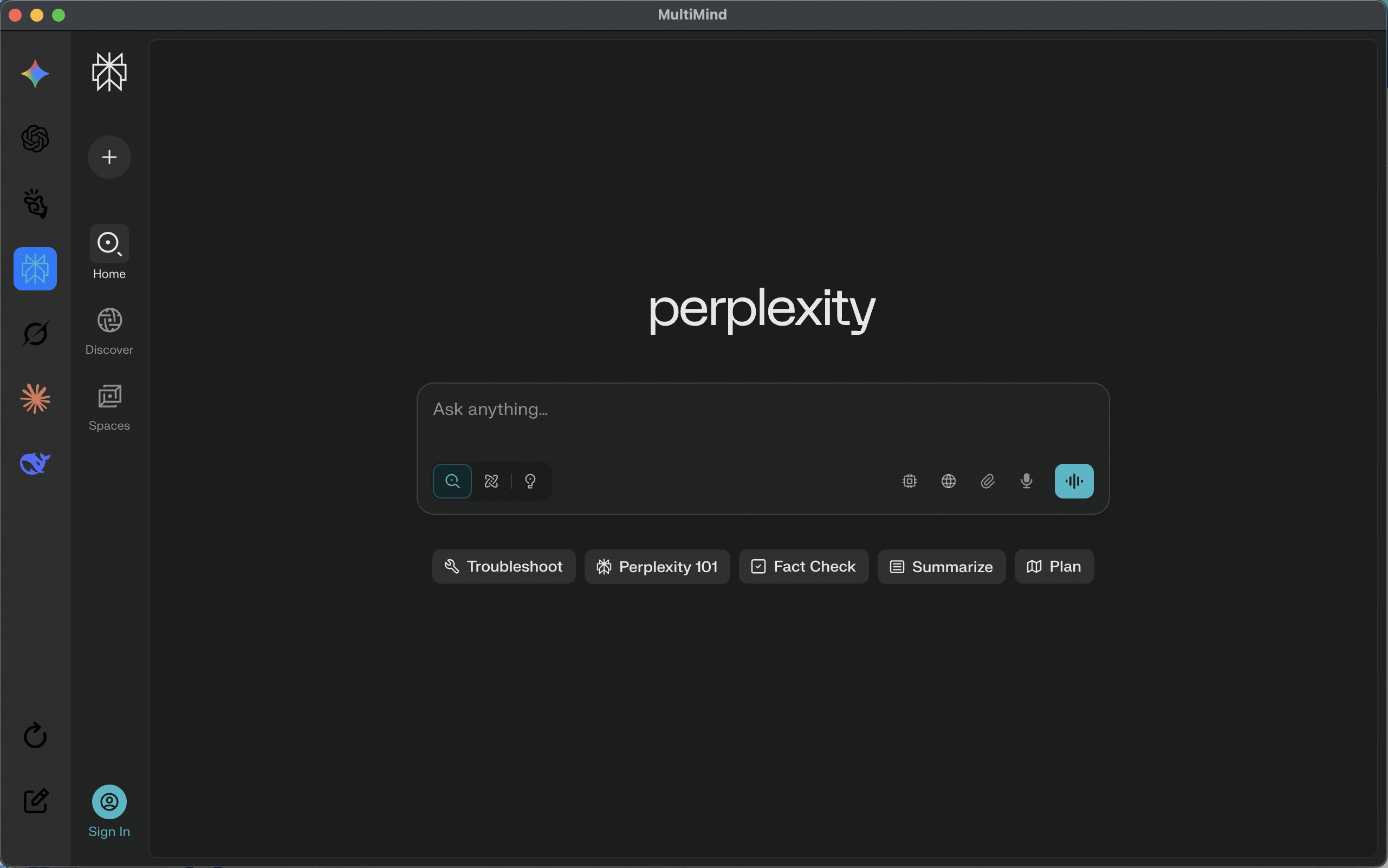Maximize the MultiMind window
Viewport: 1388px width, 868px height.
coord(59,15)
